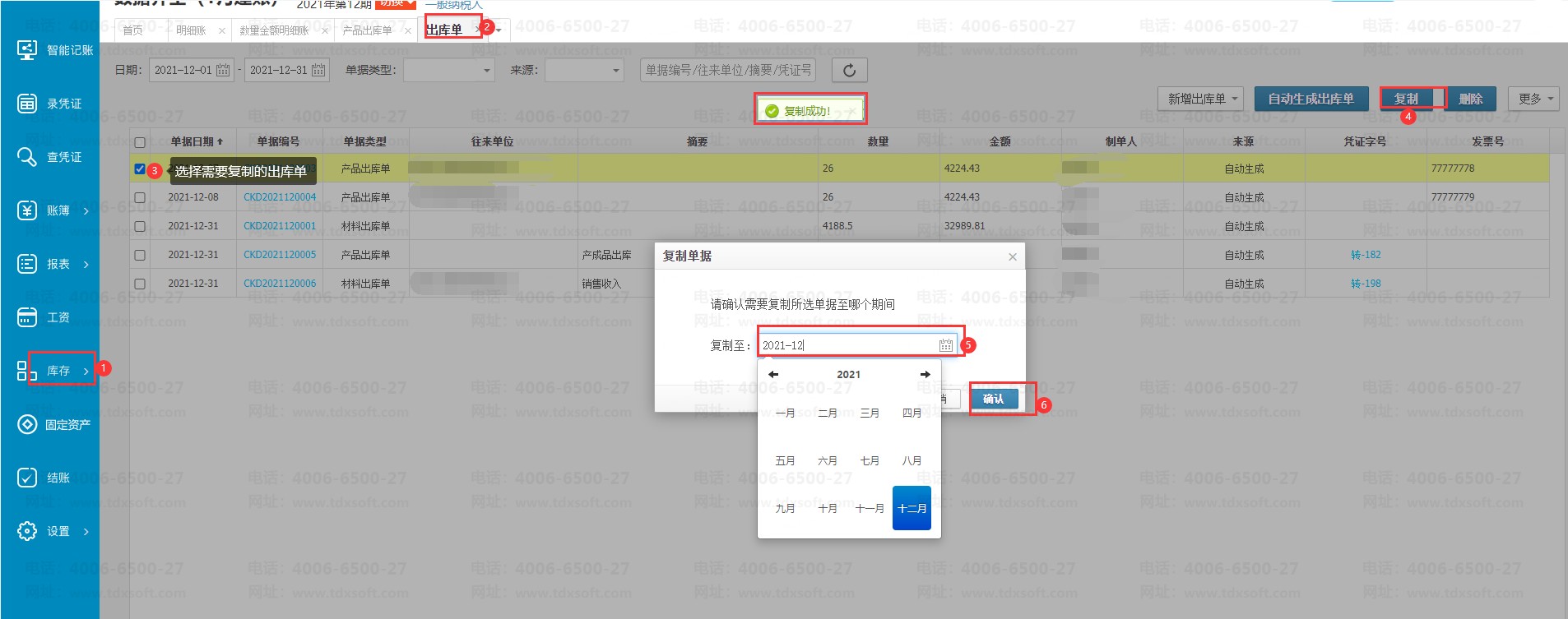The height and width of the screenshot is (619, 1568).
Task: Open the 更多 dropdown button
Action: click(x=1534, y=99)
